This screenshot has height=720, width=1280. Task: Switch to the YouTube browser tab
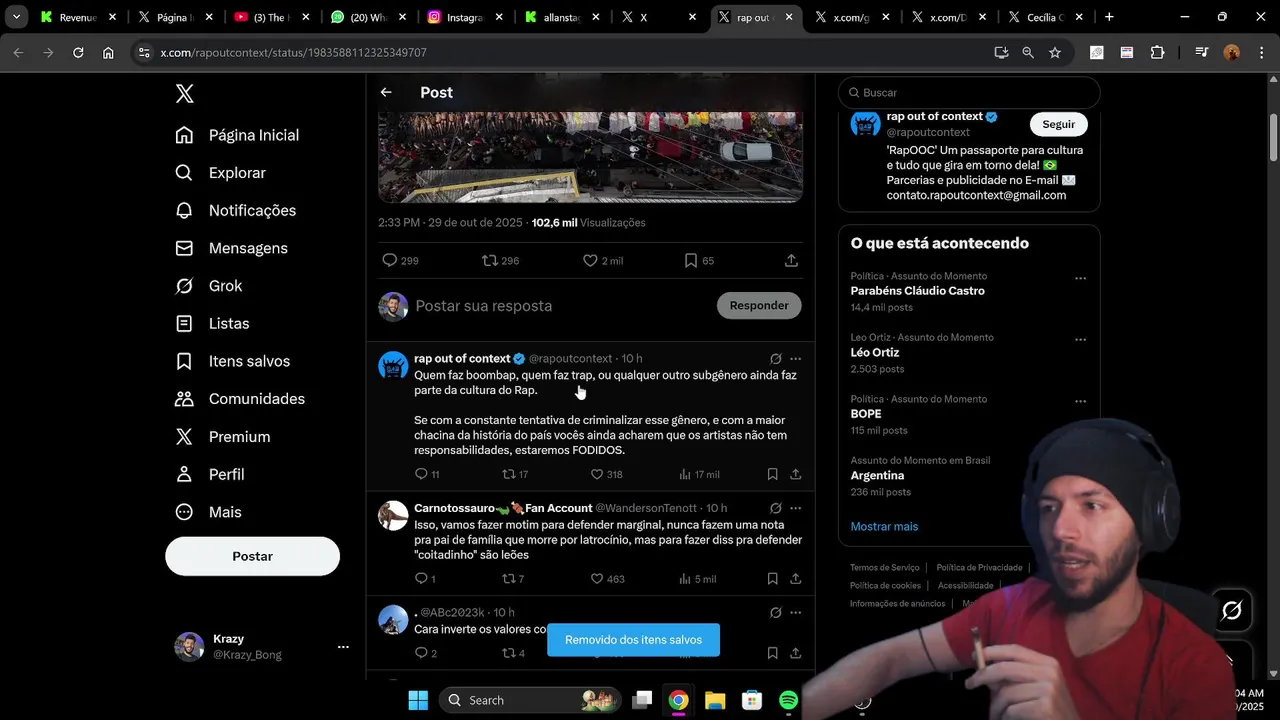point(271,17)
